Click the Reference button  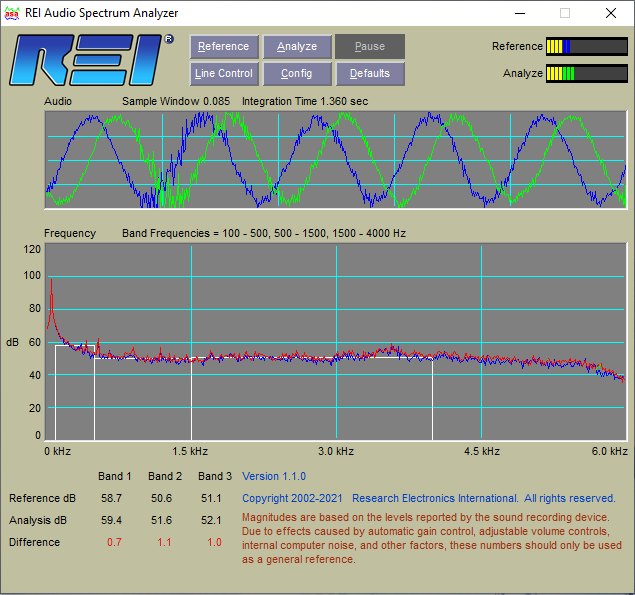(x=224, y=47)
